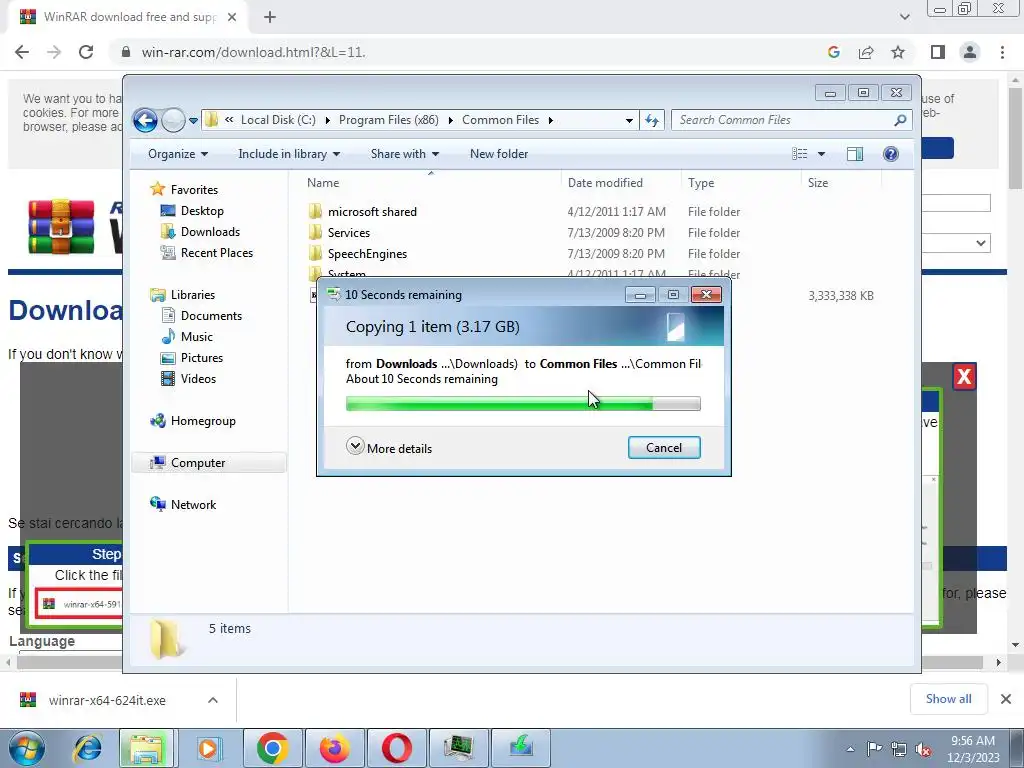Image resolution: width=1024 pixels, height=768 pixels.
Task: Select Downloads in navigation pane
Action: click(210, 232)
